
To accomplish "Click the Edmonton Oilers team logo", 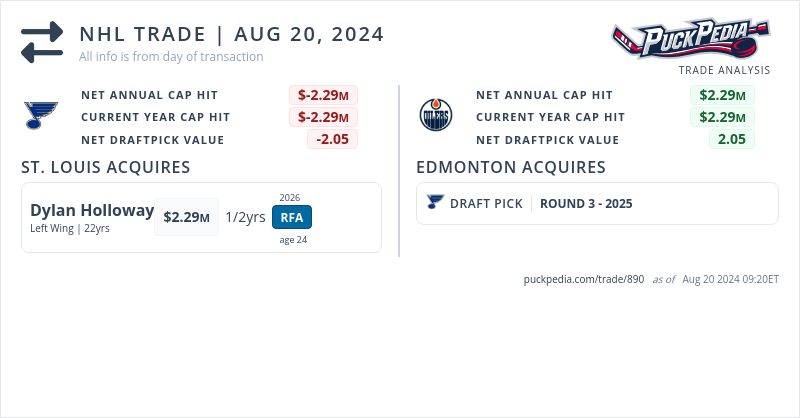I will [x=436, y=116].
